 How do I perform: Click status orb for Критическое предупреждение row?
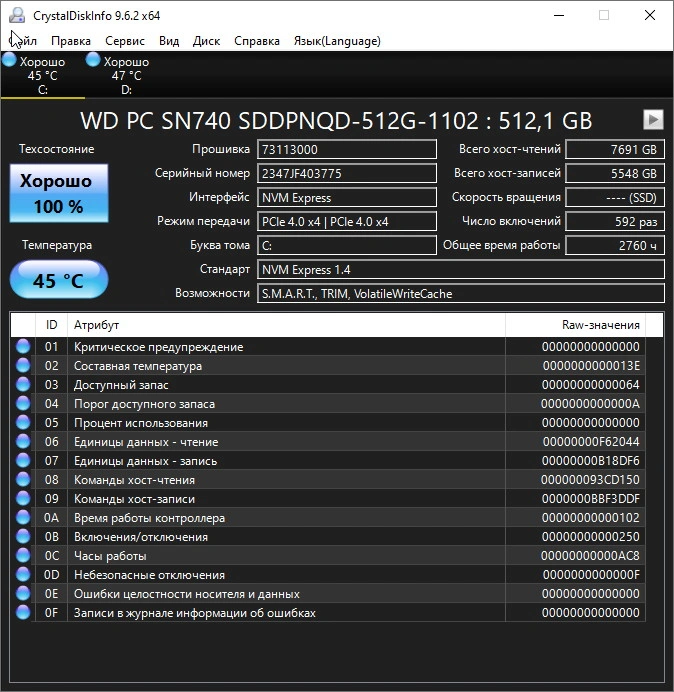23,346
